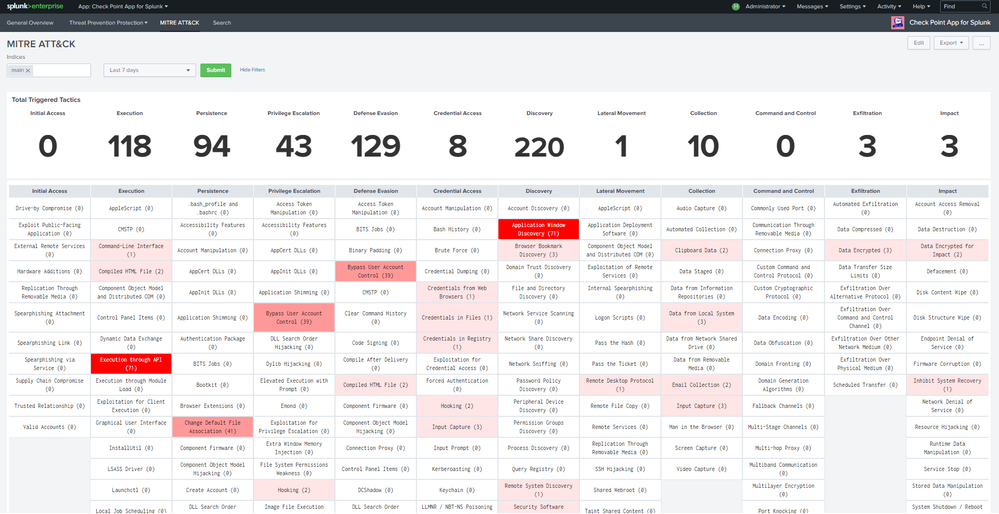Click the Discovery total 220
The width and height of the screenshot is (999, 514).
540,146
